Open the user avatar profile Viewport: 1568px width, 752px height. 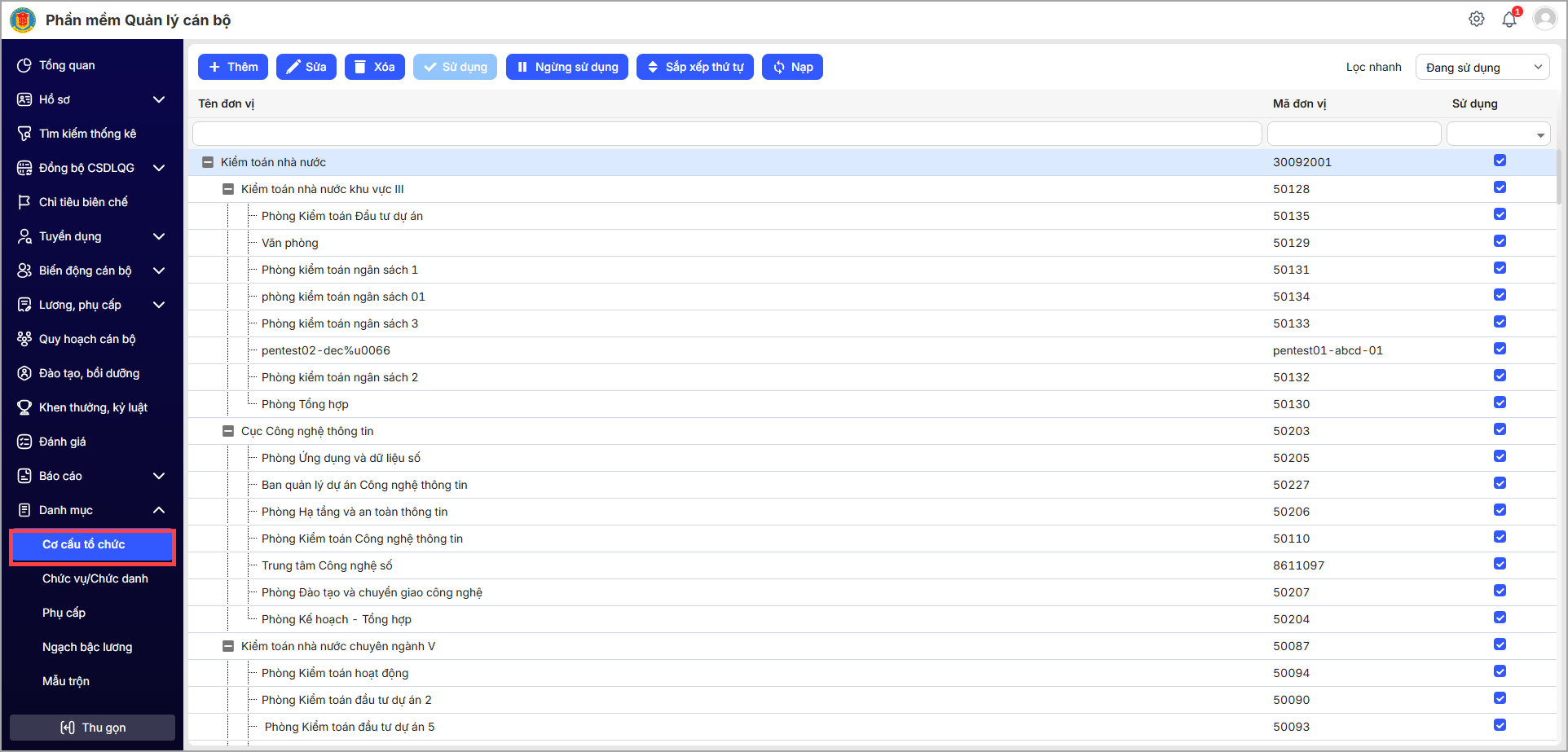coord(1544,19)
